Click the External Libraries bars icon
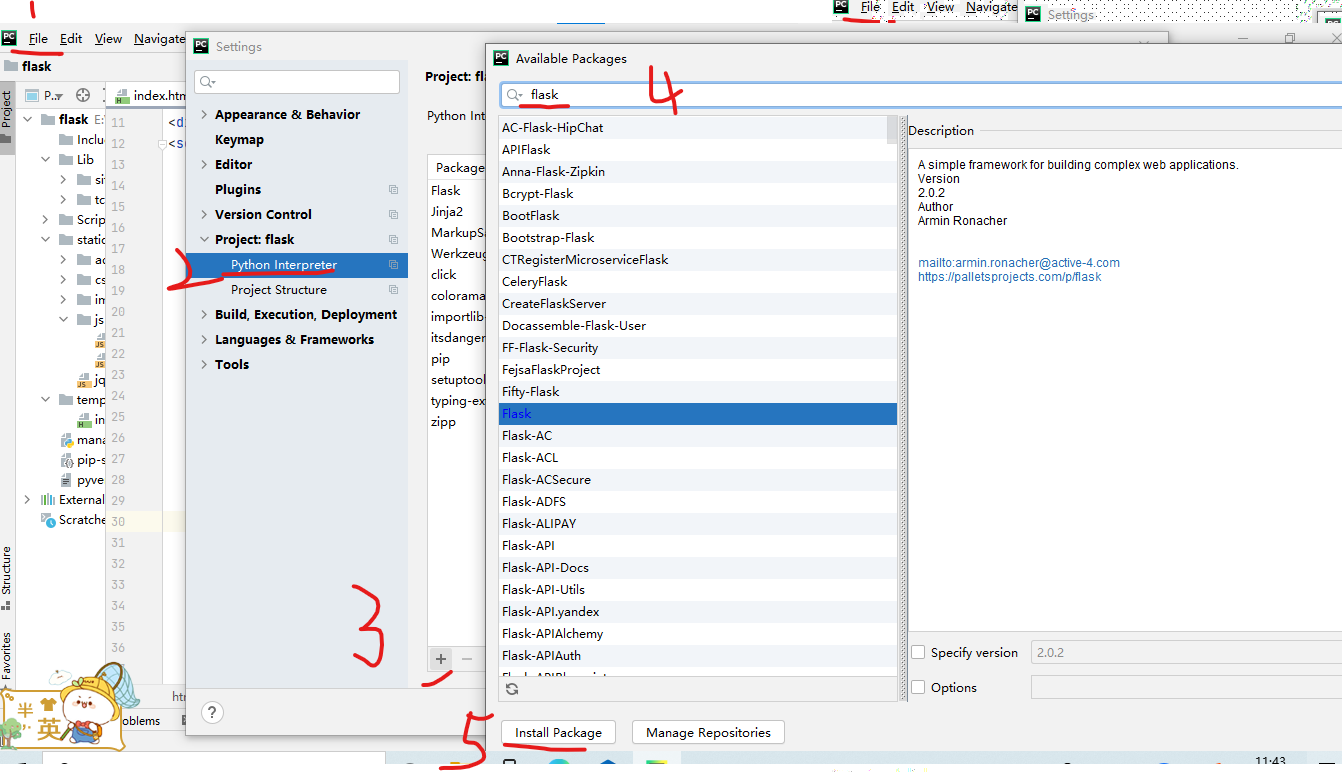1342x772 pixels. [47, 499]
